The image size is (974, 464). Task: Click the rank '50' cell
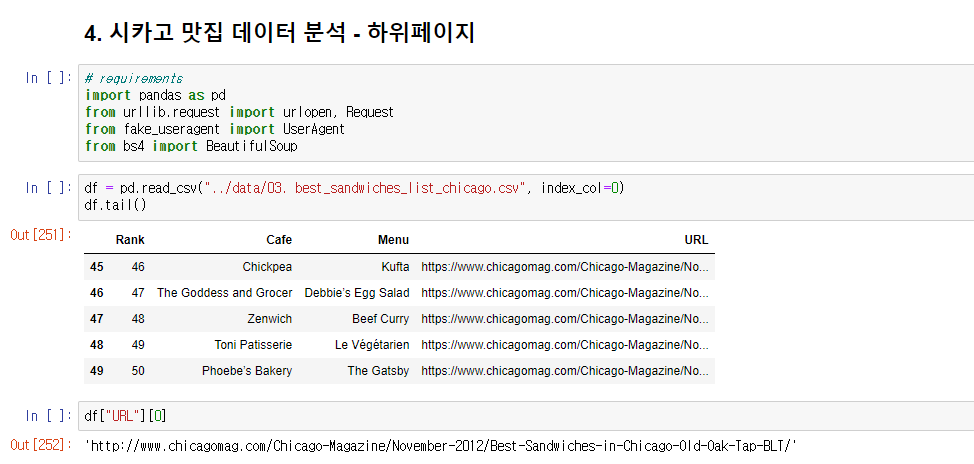[x=138, y=371]
